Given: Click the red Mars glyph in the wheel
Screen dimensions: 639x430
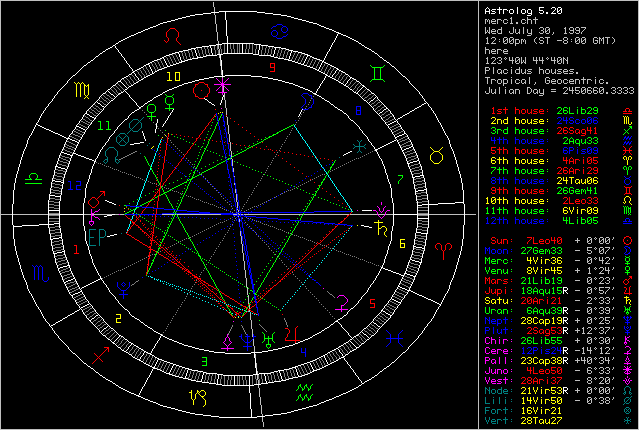Looking at the screenshot, I should tap(96, 199).
